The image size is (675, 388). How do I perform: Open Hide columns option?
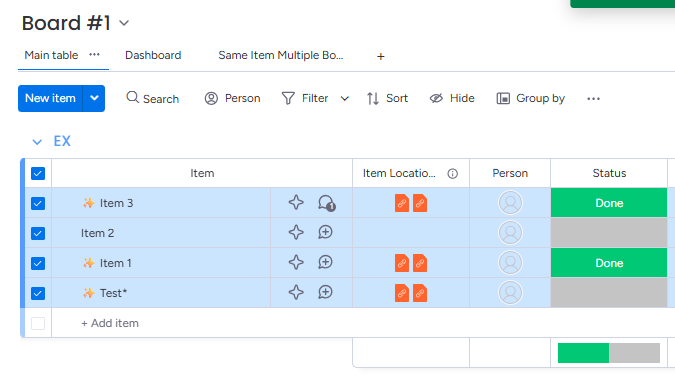[452, 99]
